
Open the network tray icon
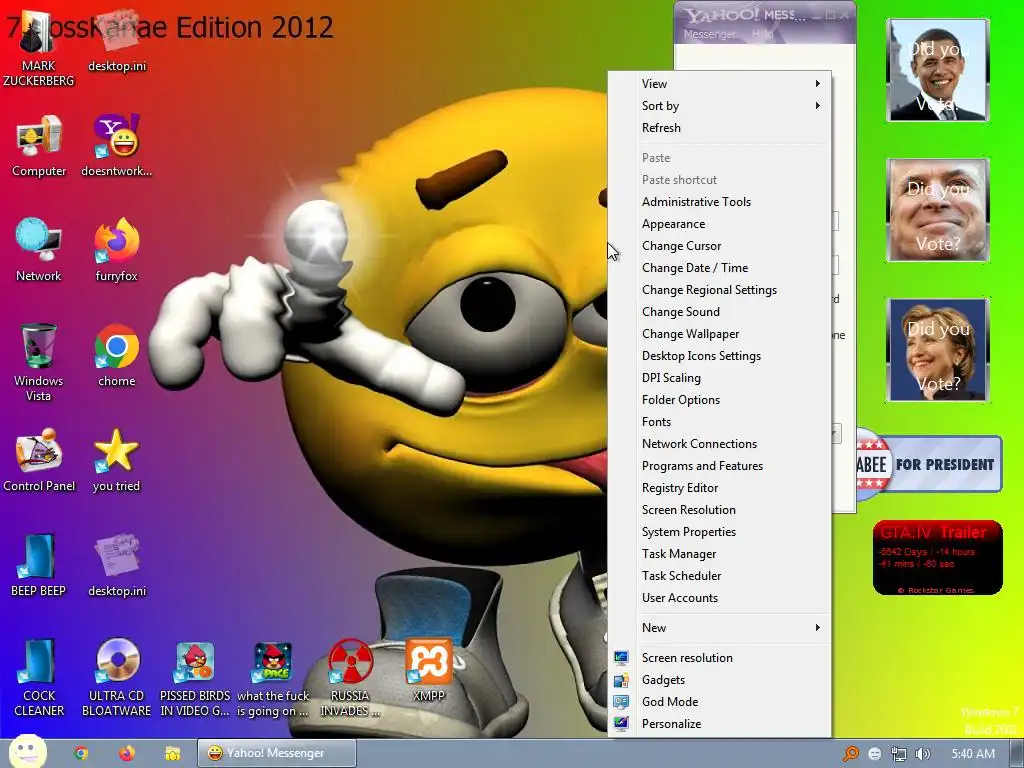click(899, 754)
